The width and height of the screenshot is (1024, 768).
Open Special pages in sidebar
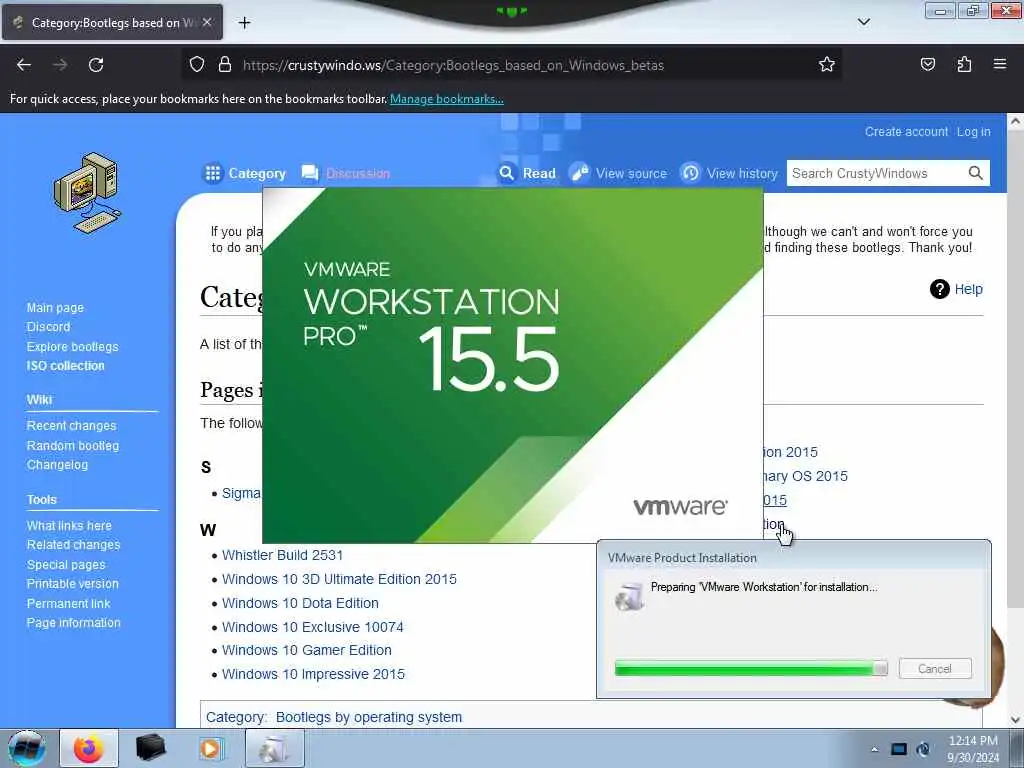click(65, 565)
